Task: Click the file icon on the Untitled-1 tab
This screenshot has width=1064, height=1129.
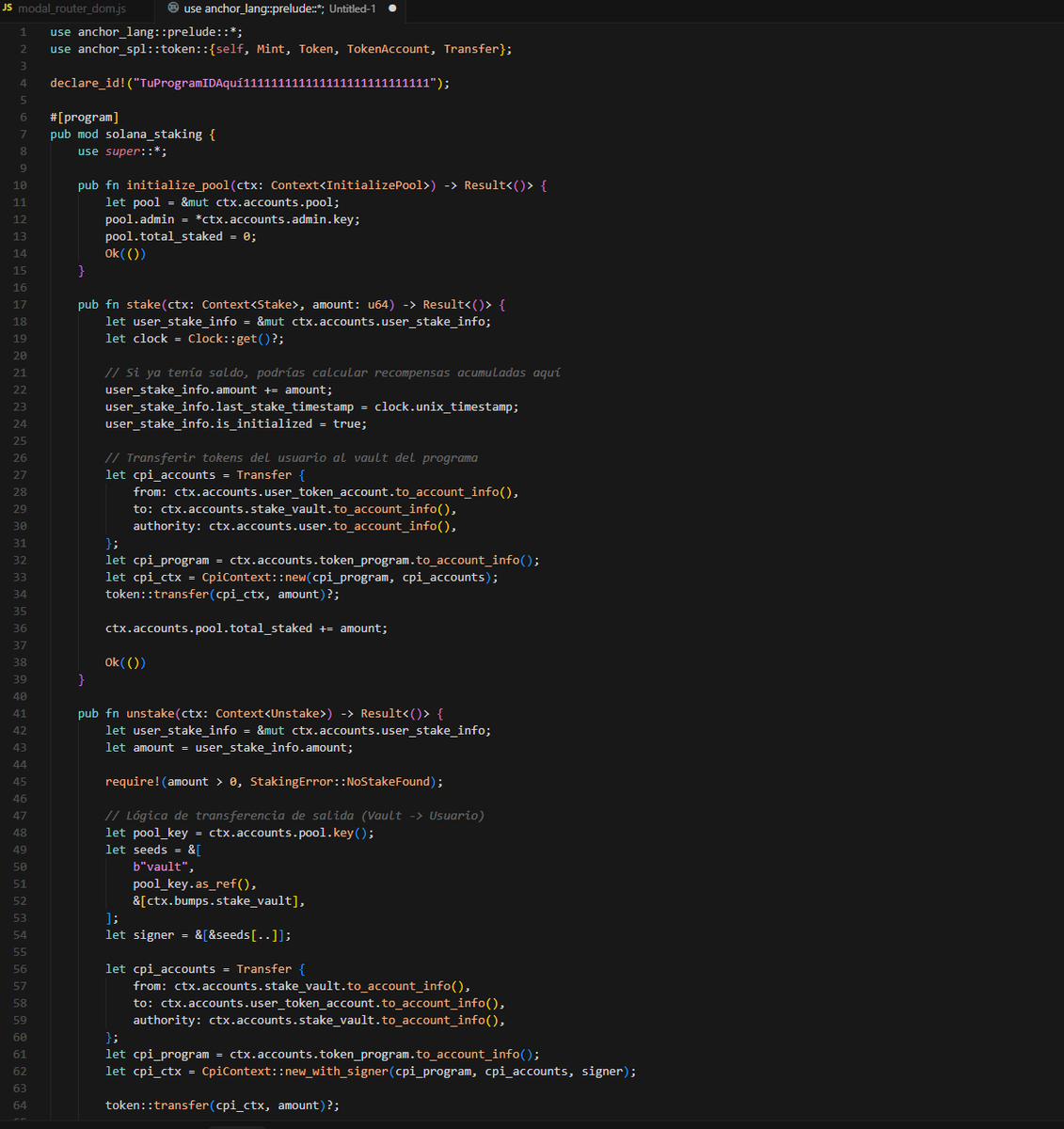Action: coord(173,8)
